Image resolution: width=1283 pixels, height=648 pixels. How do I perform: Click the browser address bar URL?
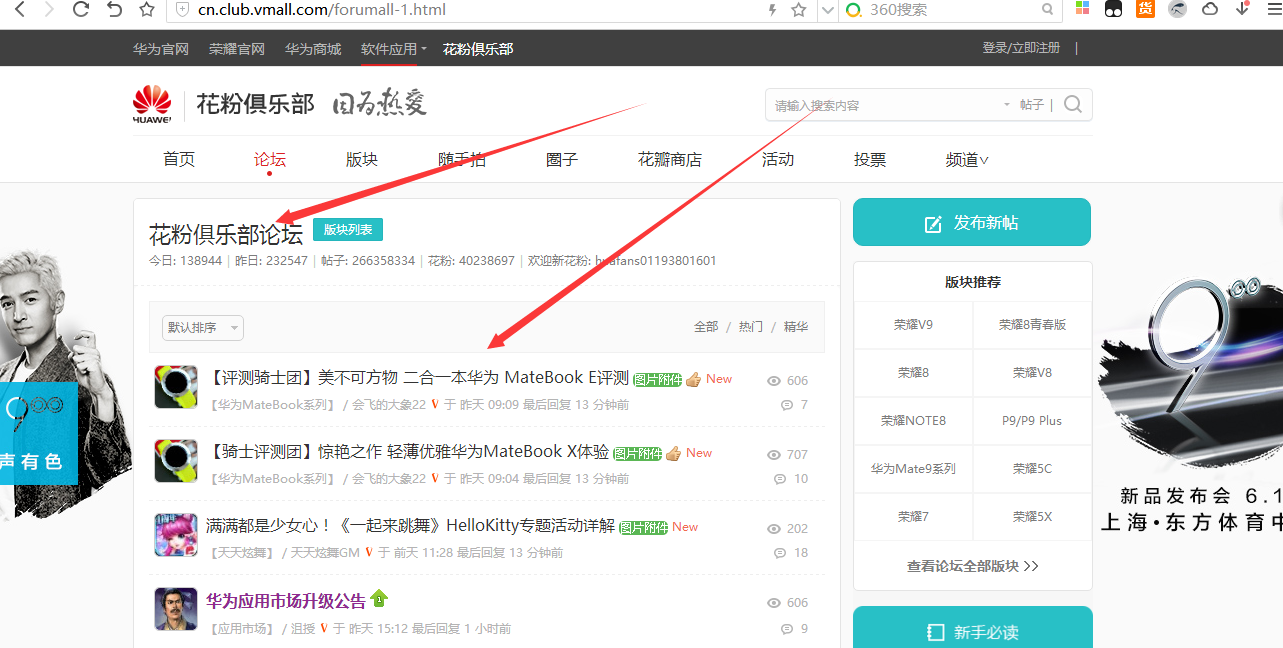pyautogui.click(x=322, y=10)
